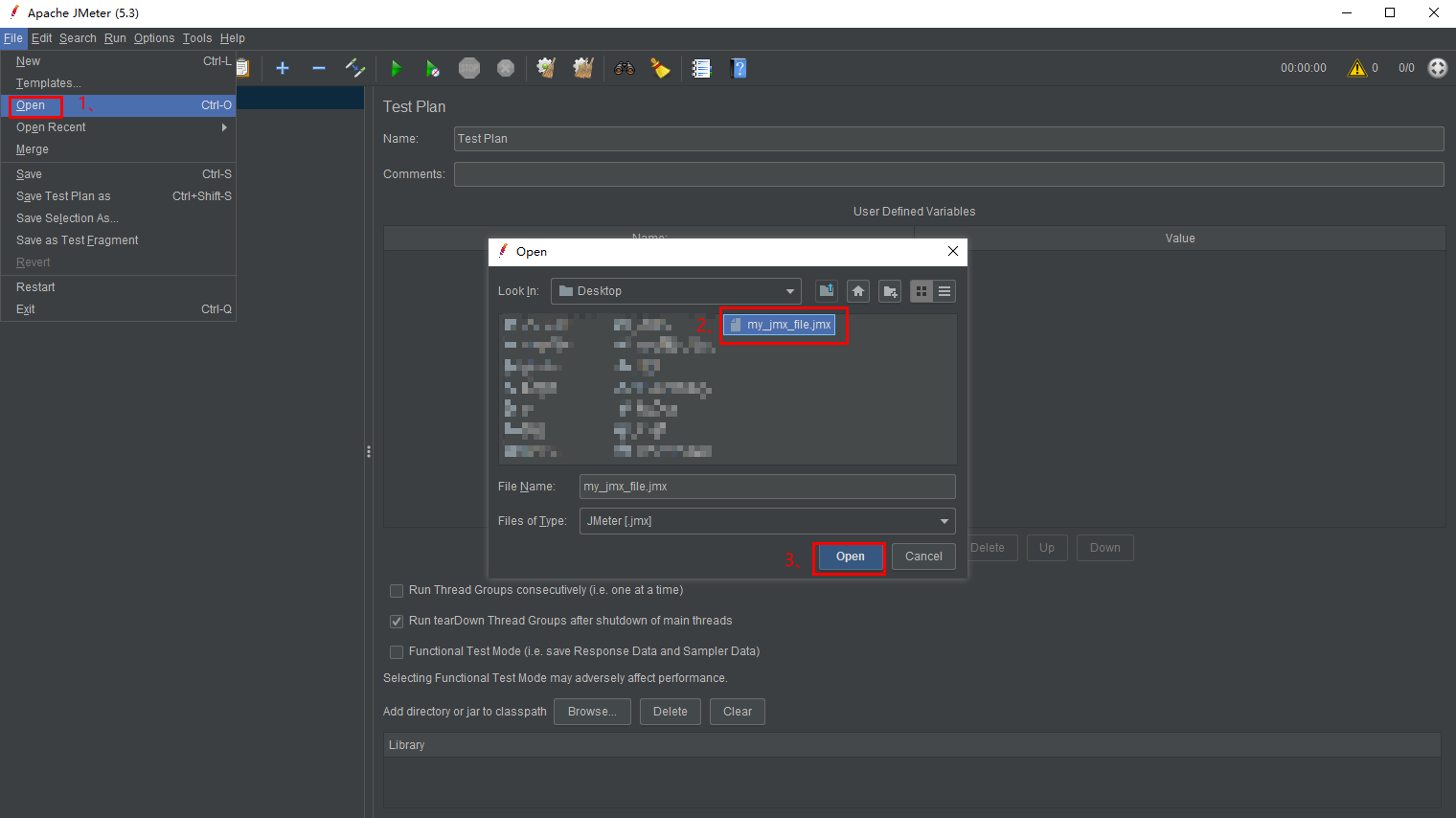Click the Test Plan Name field

point(948,139)
